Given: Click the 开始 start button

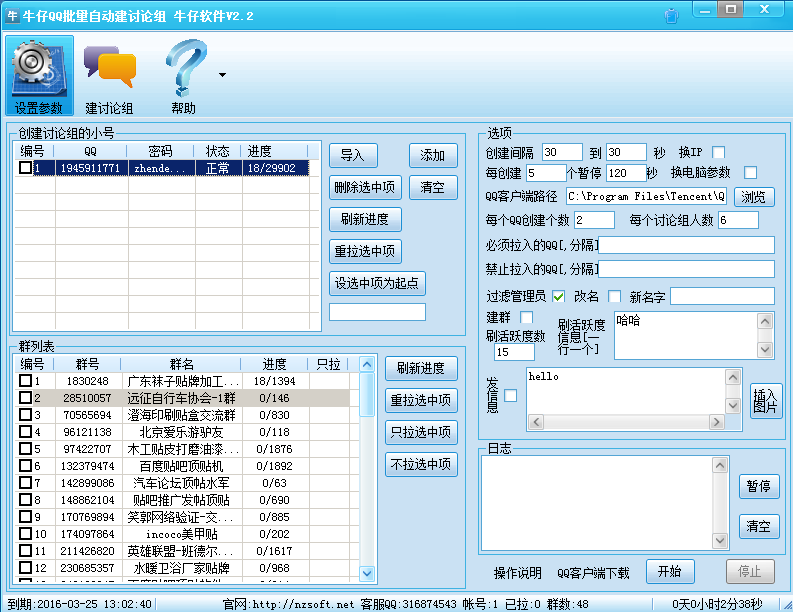Looking at the screenshot, I should [x=670, y=572].
